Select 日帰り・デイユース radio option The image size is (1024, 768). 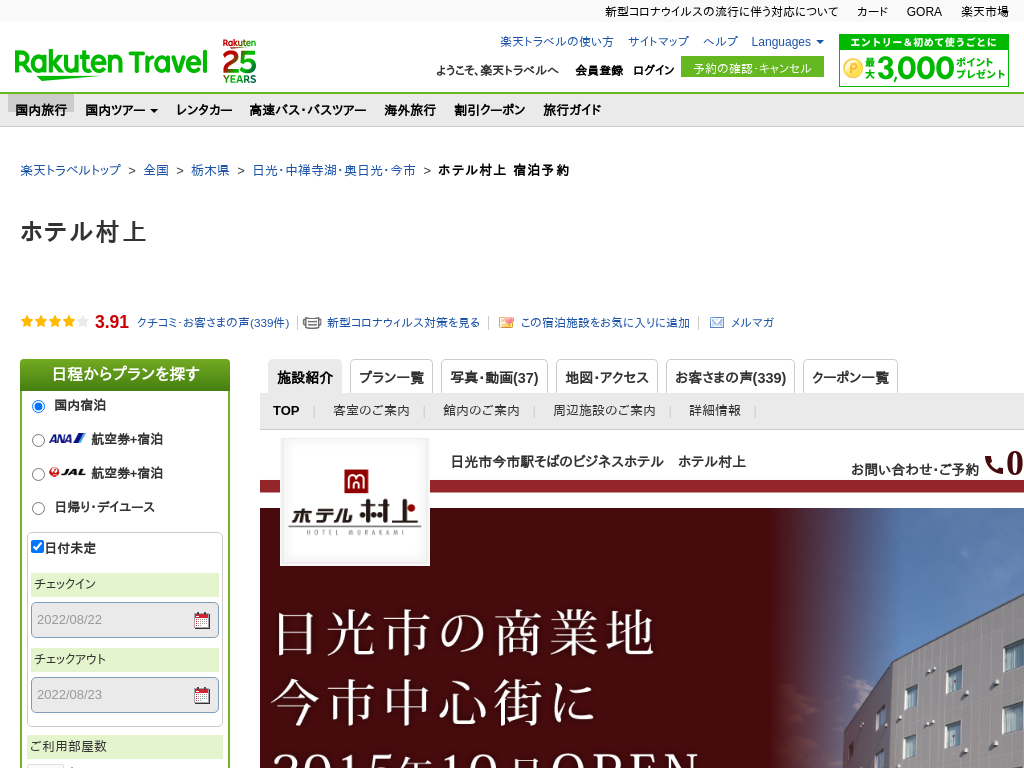pos(39,508)
